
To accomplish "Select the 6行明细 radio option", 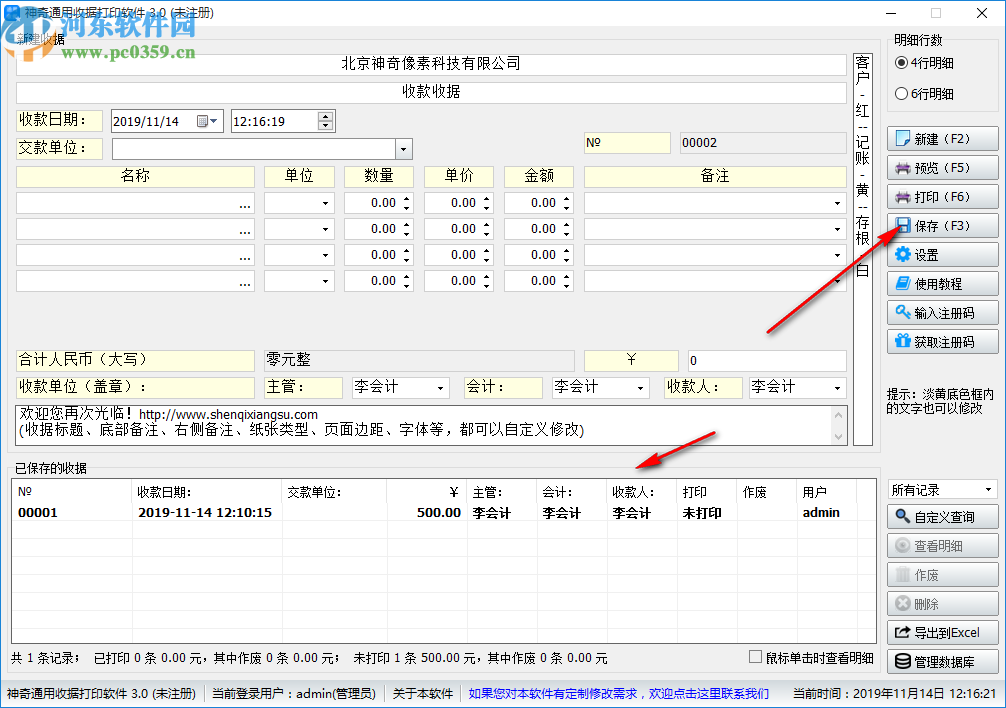I will point(903,94).
